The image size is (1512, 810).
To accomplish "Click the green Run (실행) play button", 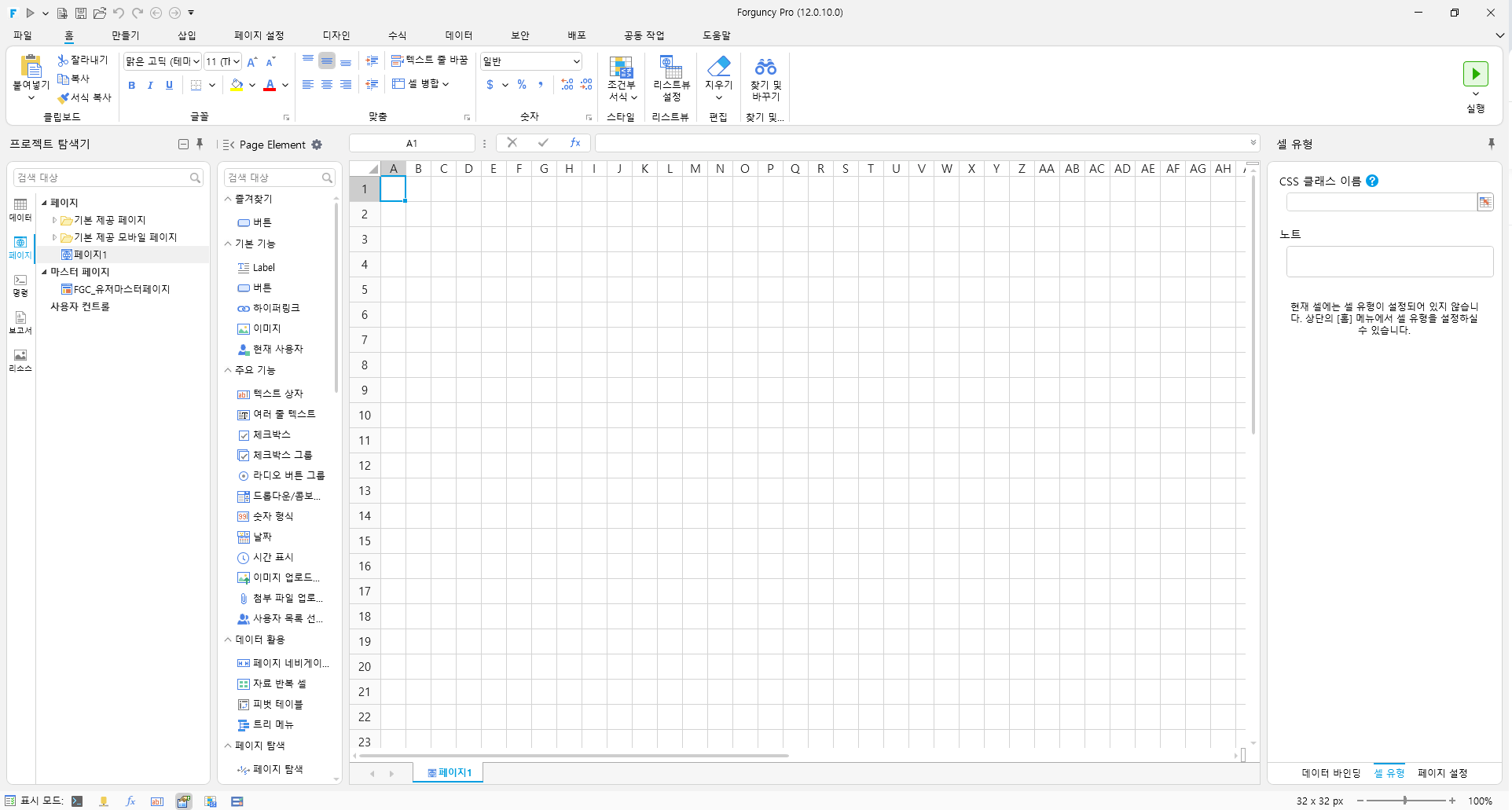I will pos(1476,74).
